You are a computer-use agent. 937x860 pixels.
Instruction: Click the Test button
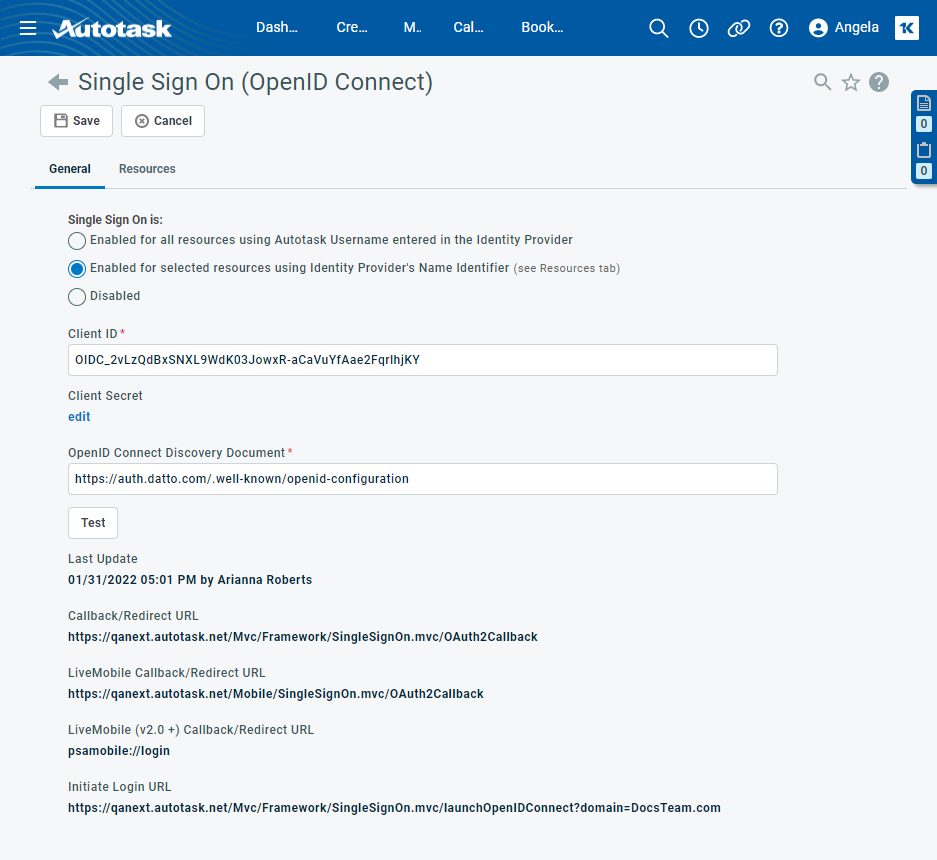click(93, 523)
